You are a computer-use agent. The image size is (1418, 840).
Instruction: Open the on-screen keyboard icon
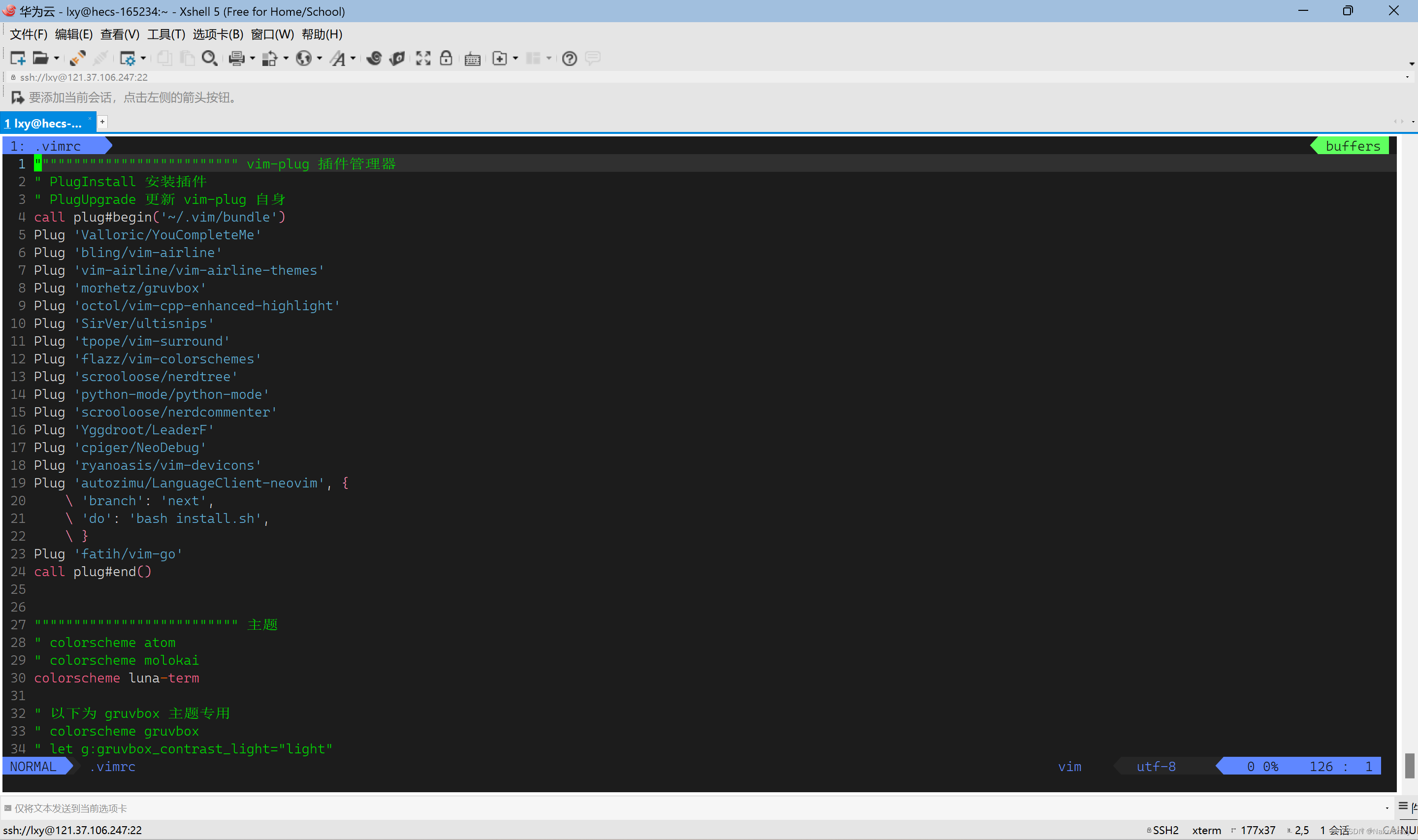[x=473, y=58]
